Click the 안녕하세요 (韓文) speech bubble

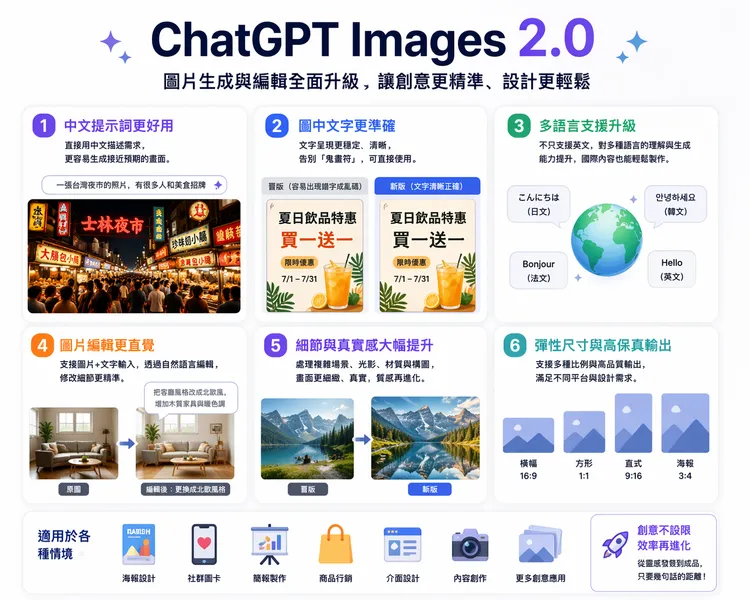(x=675, y=204)
